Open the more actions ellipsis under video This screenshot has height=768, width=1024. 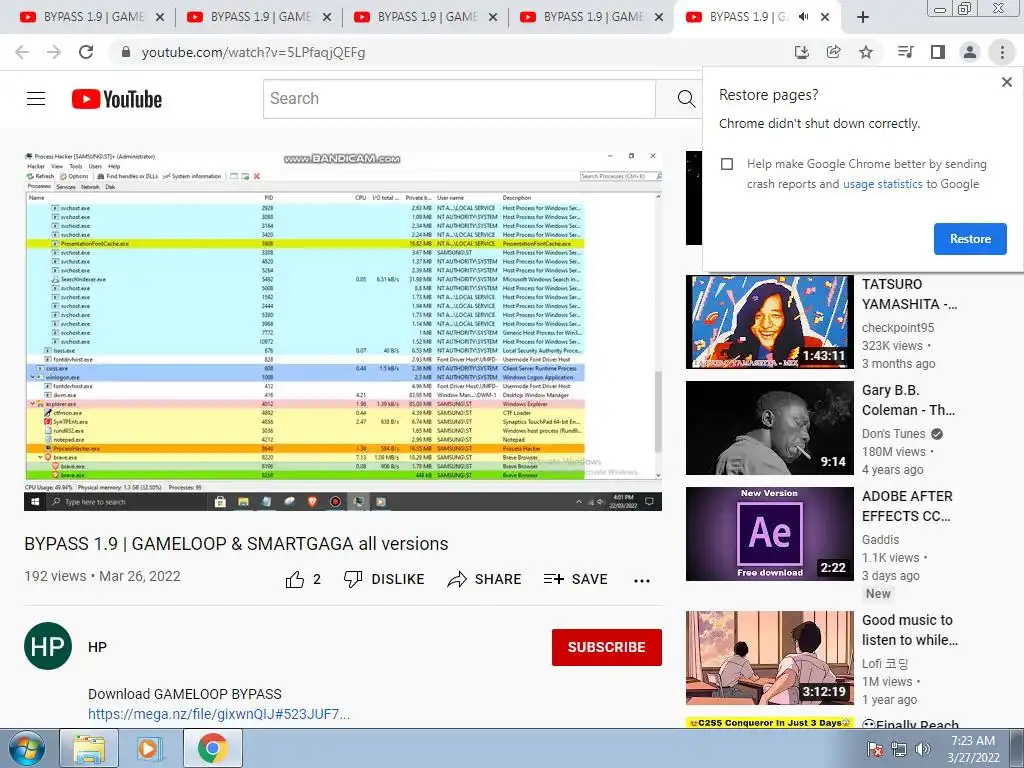[642, 581]
